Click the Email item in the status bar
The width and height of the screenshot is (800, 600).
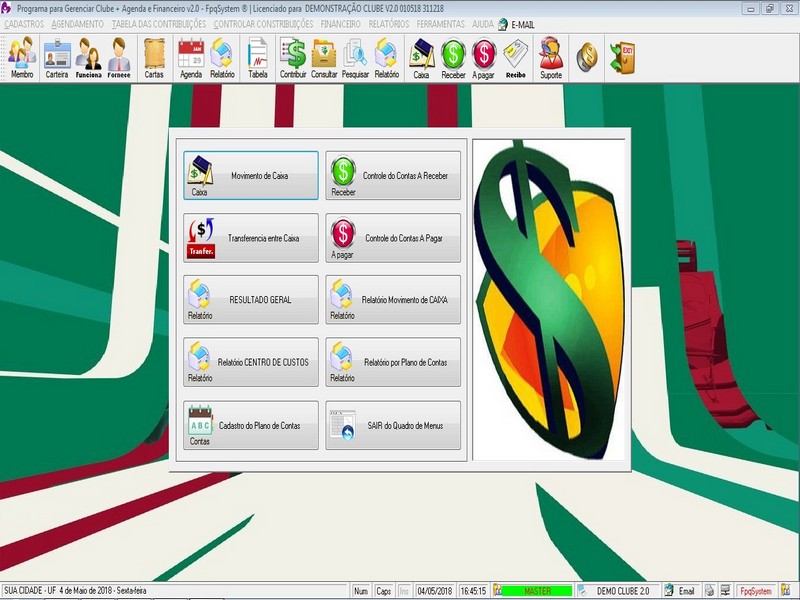681,591
